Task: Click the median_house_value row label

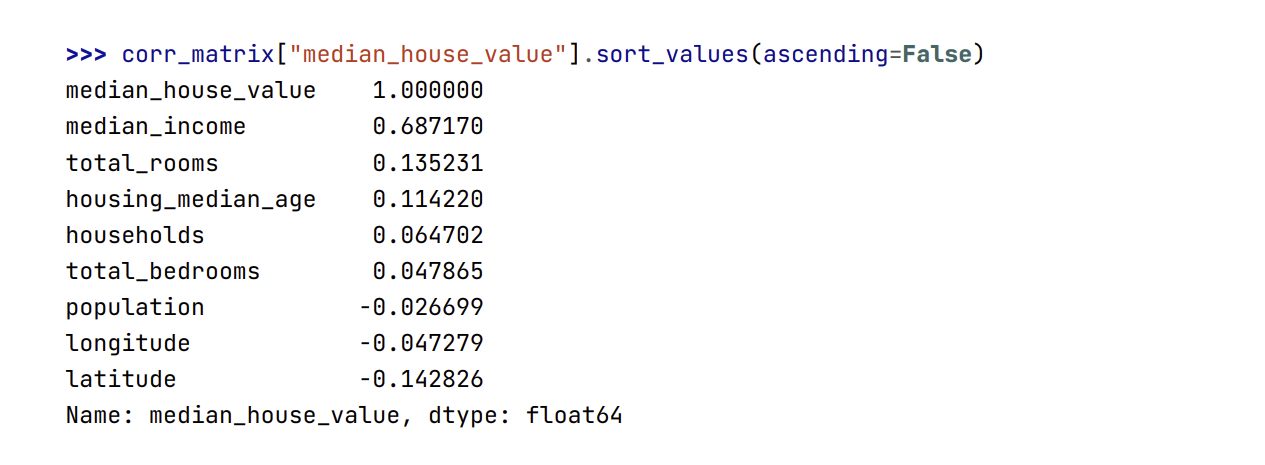Action: (x=191, y=91)
